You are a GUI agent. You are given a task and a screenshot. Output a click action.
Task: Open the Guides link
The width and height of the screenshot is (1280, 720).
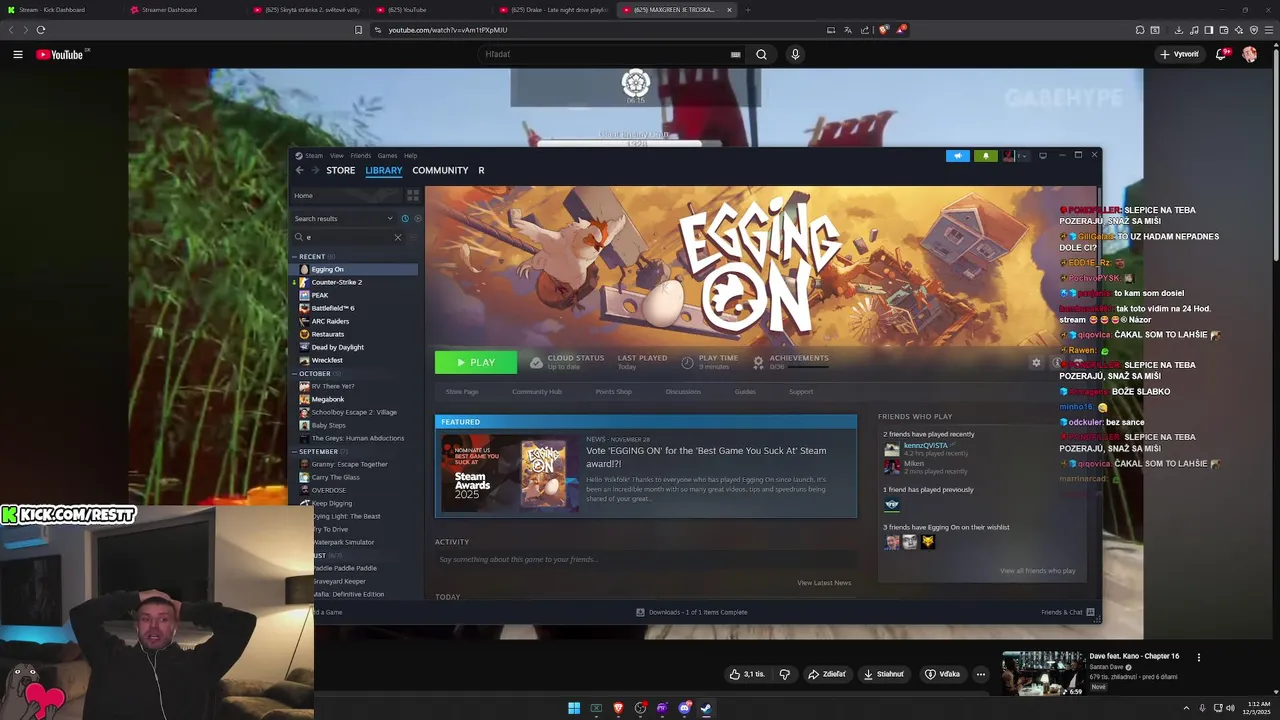click(x=745, y=392)
